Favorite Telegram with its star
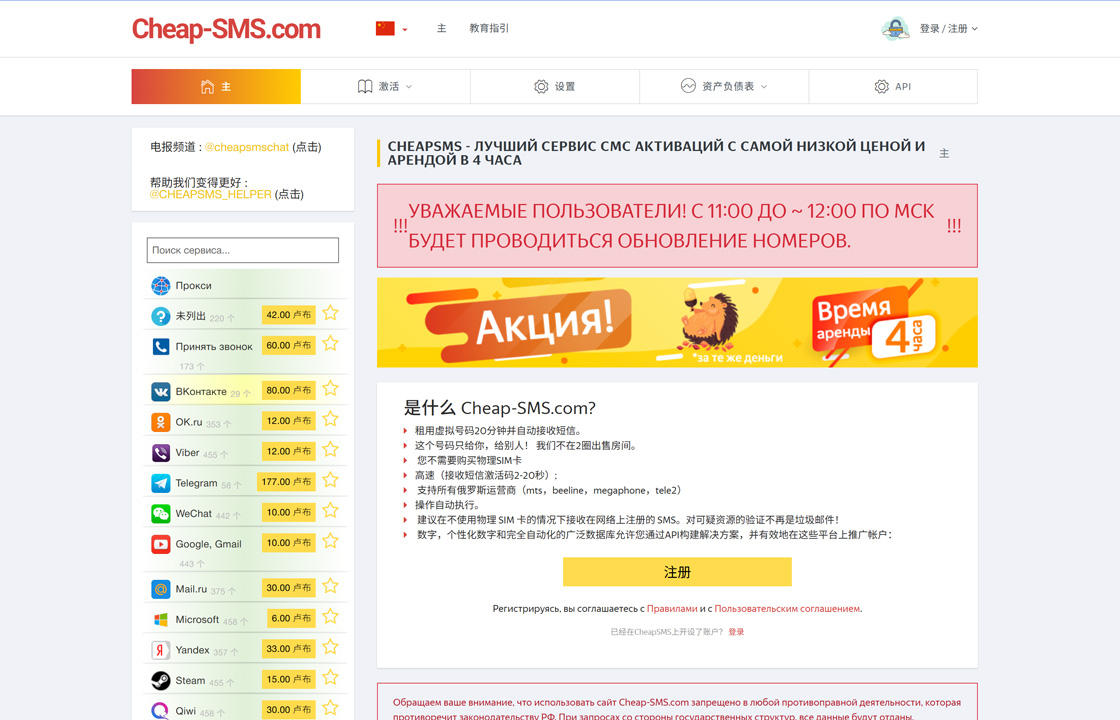This screenshot has height=720, width=1120. [x=330, y=480]
